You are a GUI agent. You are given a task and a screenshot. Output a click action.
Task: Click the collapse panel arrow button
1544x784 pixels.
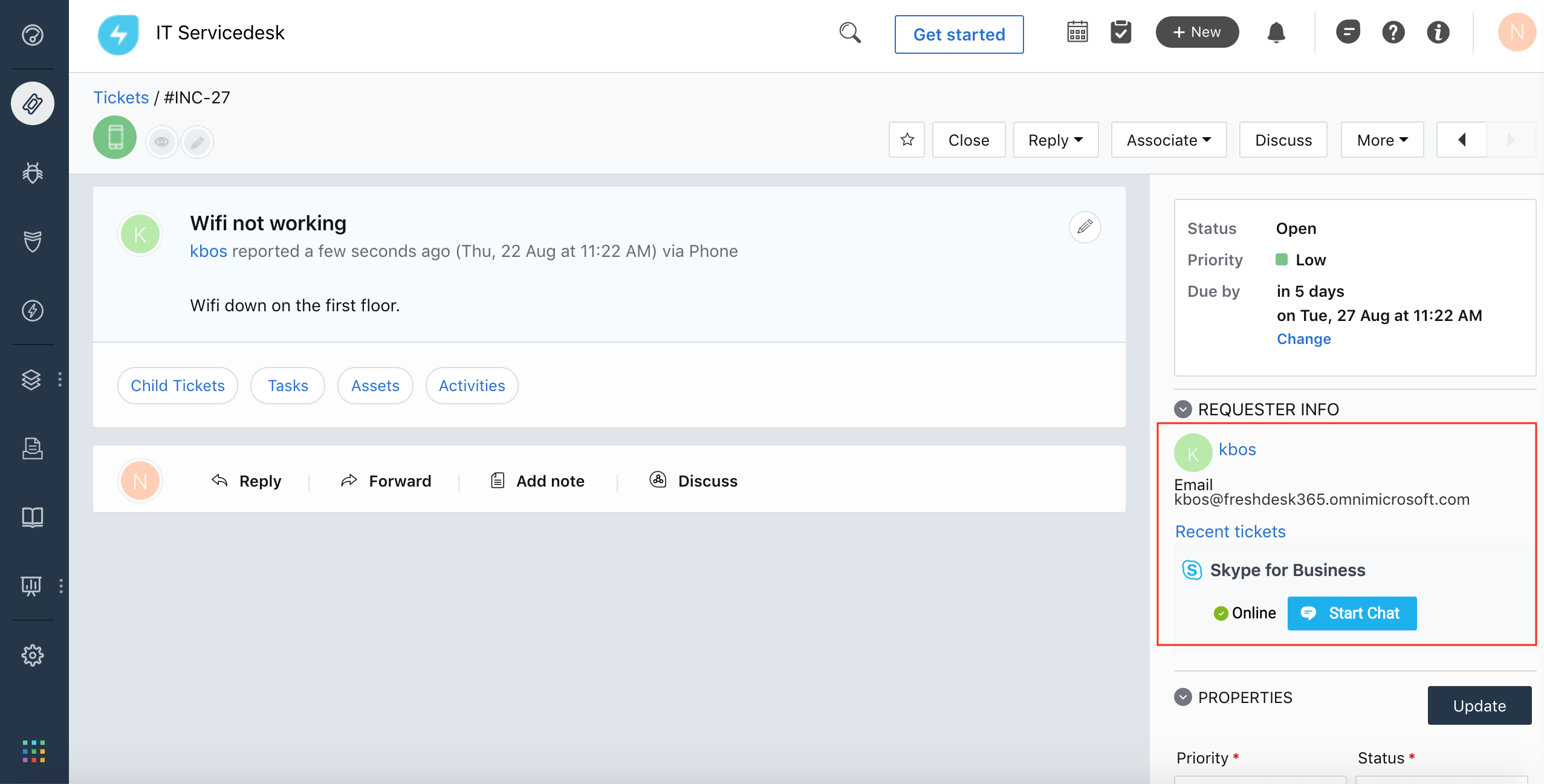coord(1463,139)
